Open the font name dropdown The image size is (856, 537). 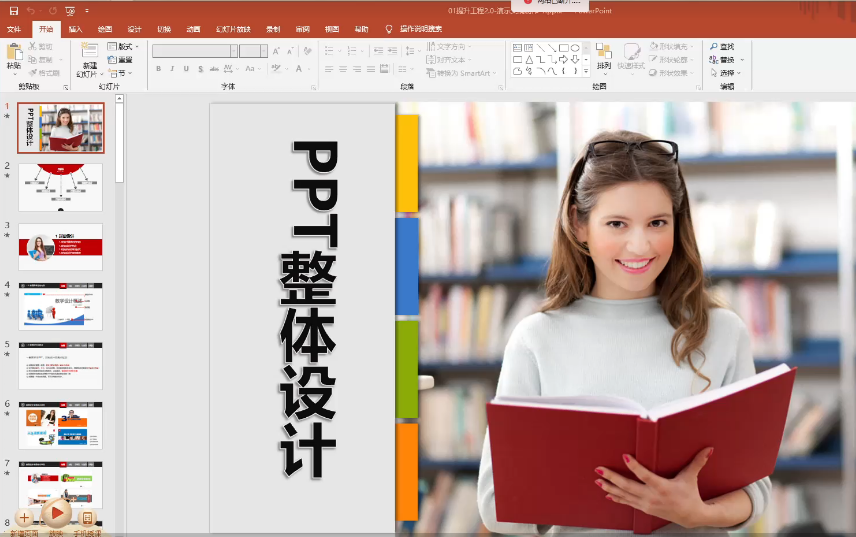[x=234, y=51]
